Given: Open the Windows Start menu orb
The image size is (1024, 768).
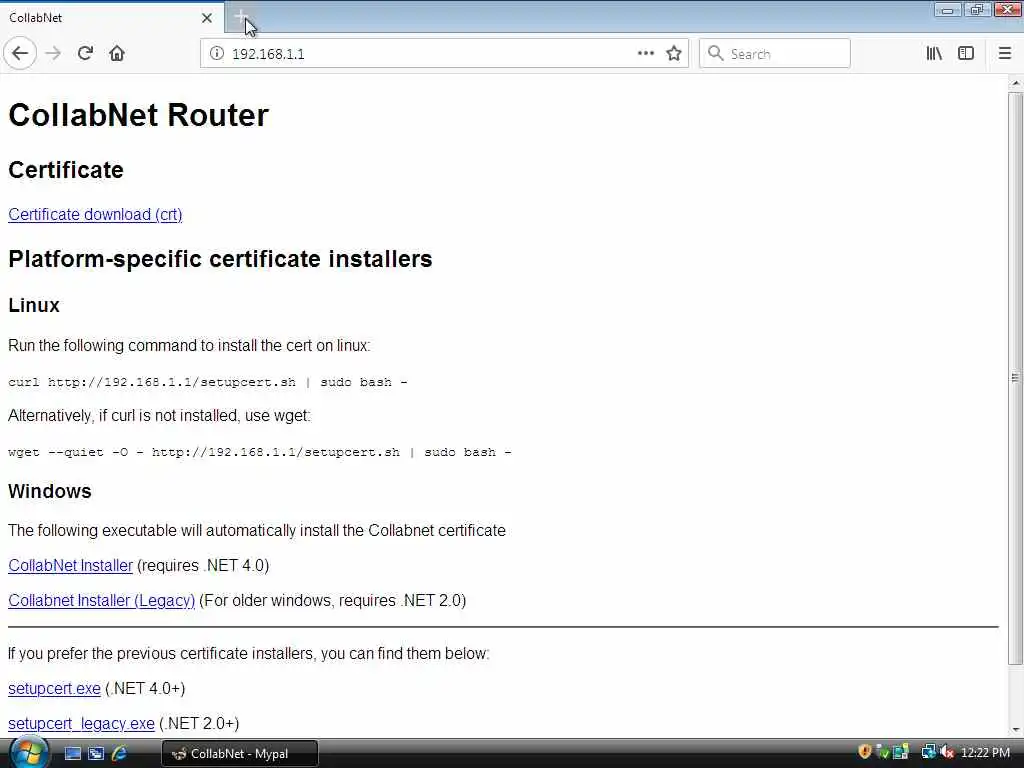Looking at the screenshot, I should pyautogui.click(x=29, y=752).
